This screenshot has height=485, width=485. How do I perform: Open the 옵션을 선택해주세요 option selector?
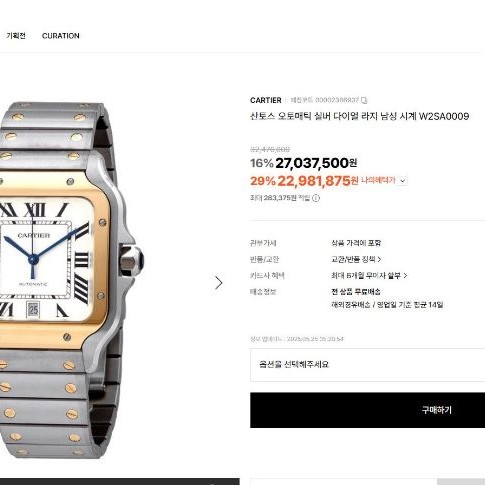pyautogui.click(x=367, y=365)
